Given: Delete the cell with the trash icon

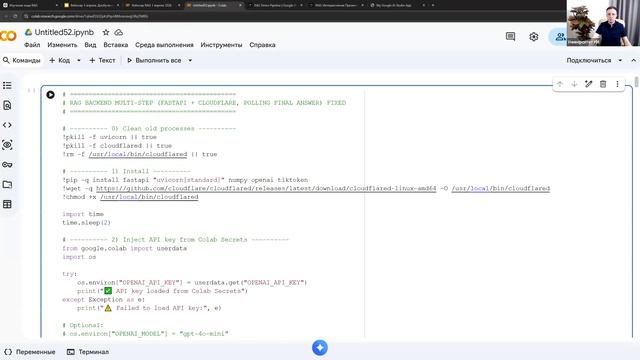Looking at the screenshot, I should 603,84.
